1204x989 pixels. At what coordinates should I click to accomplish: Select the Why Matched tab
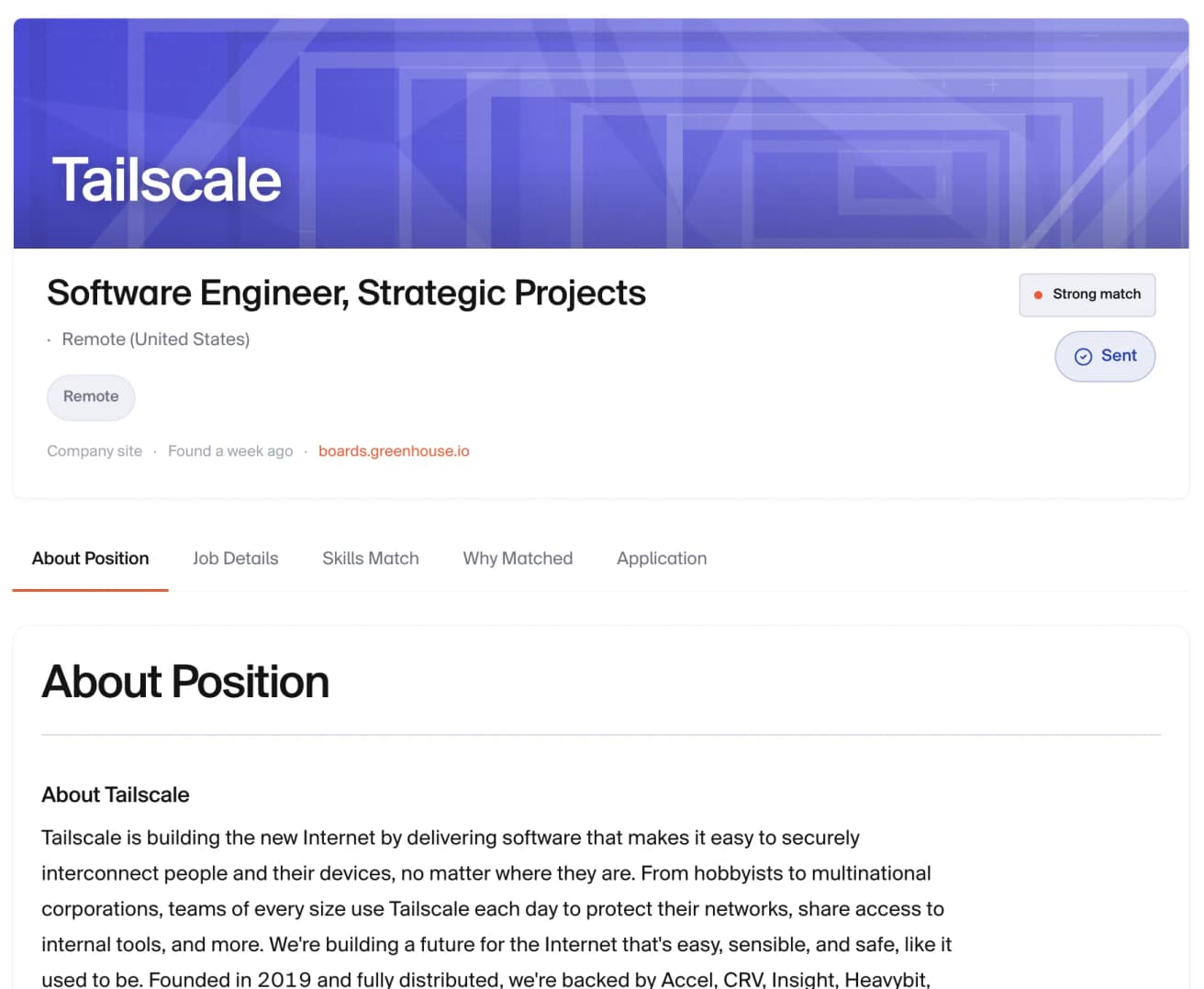[518, 559]
